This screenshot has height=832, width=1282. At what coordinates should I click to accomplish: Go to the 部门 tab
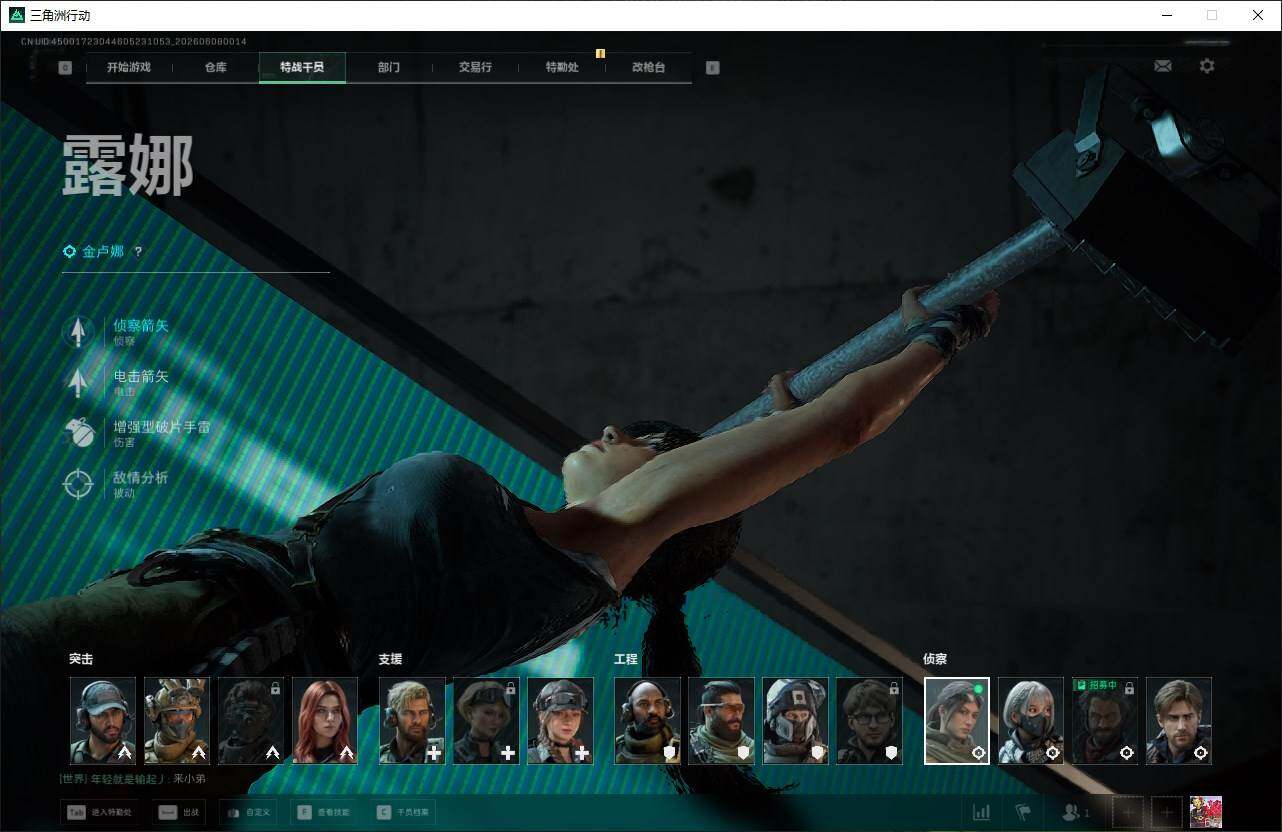point(389,68)
